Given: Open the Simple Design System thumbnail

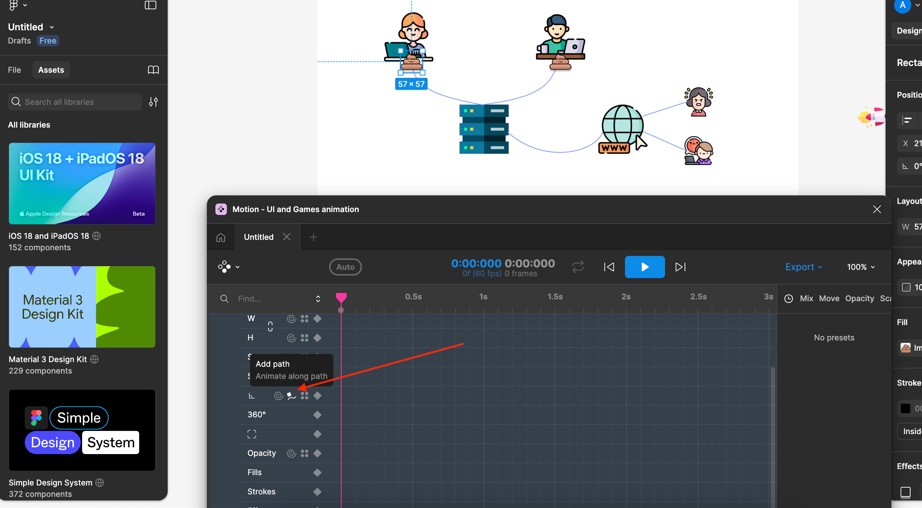Looking at the screenshot, I should tap(82, 430).
